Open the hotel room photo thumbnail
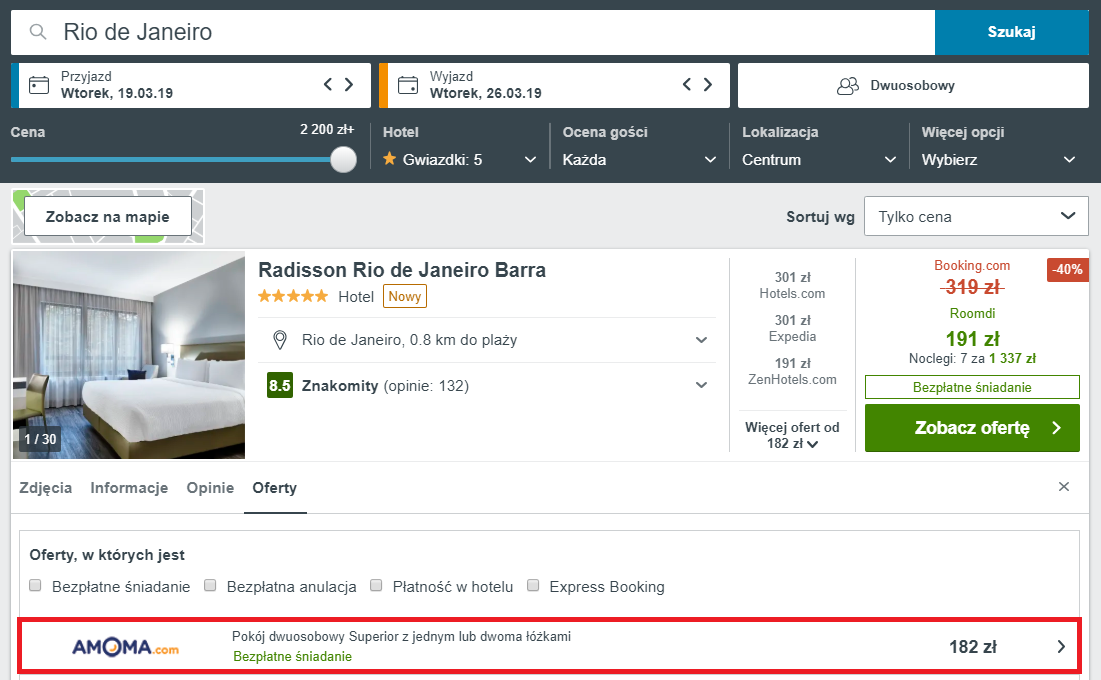The width and height of the screenshot is (1101, 680). coord(129,355)
